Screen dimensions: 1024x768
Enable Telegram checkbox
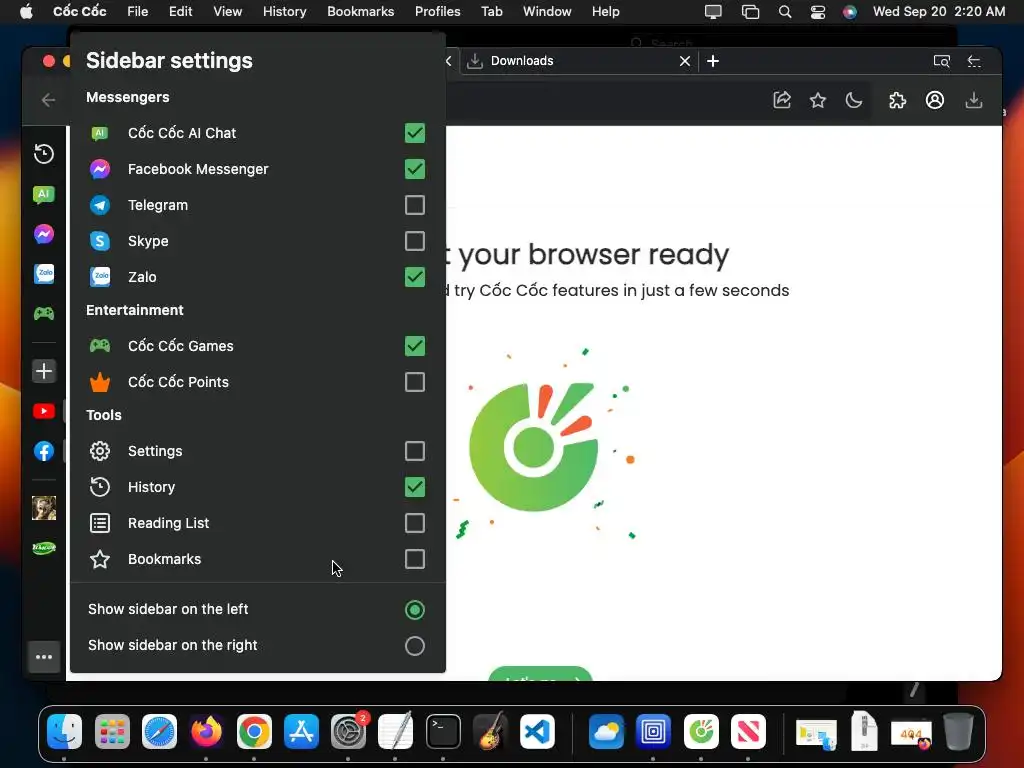coord(415,205)
